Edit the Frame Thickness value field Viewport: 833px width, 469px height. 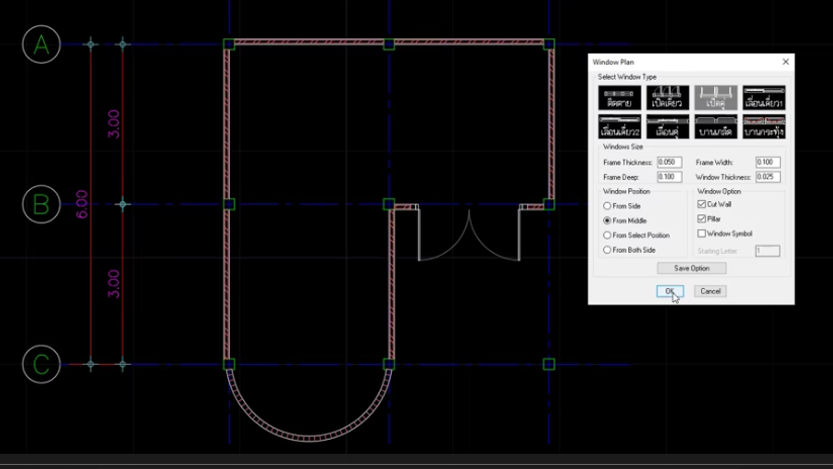click(669, 162)
